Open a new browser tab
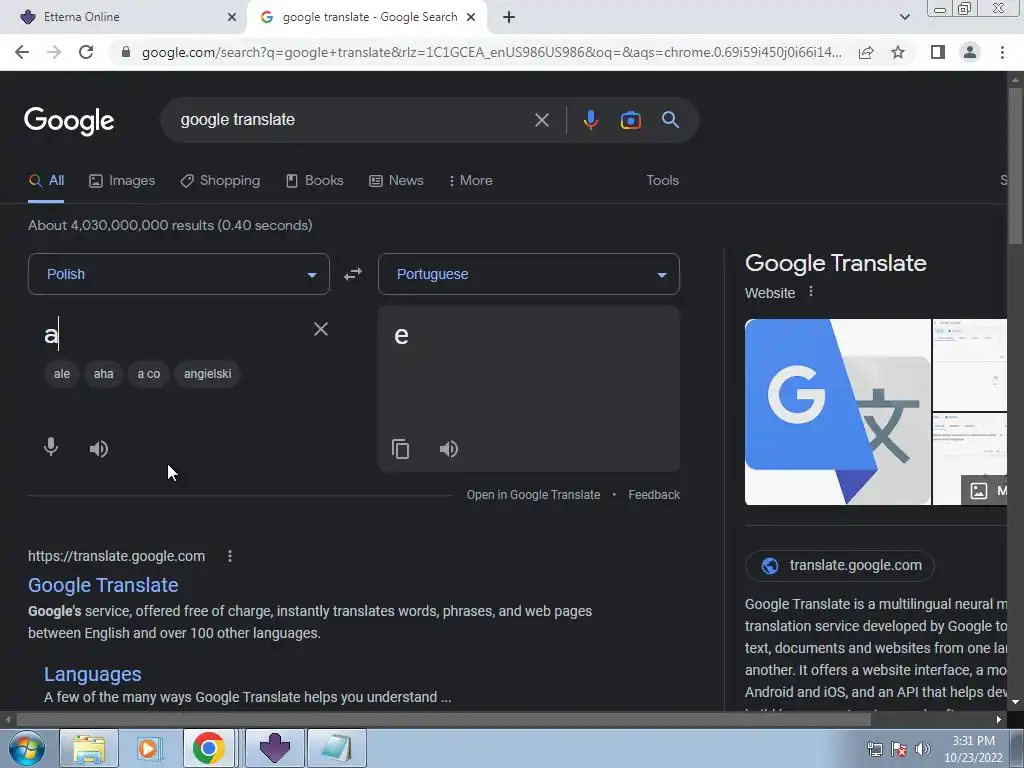The width and height of the screenshot is (1024, 768). click(509, 18)
